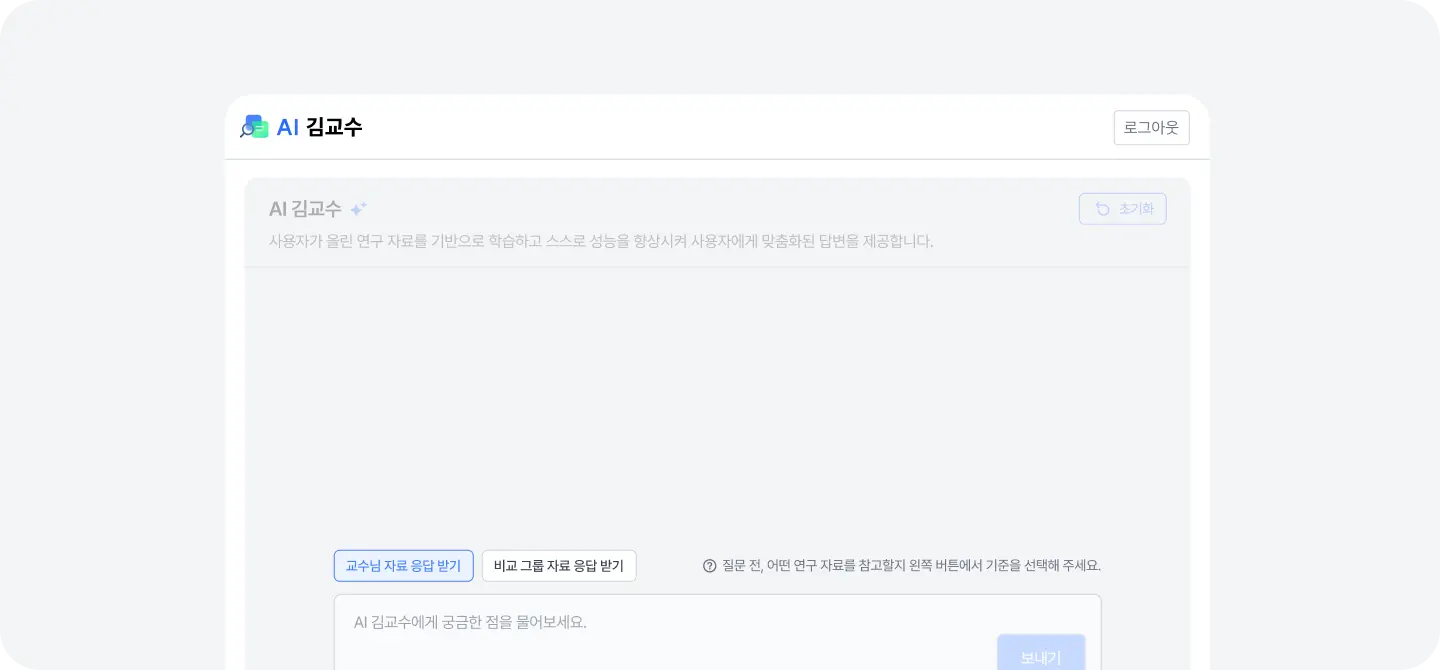Click the 초기화 text label on reset button
Viewport: 1440px width, 670px height.
pyautogui.click(x=1135, y=209)
